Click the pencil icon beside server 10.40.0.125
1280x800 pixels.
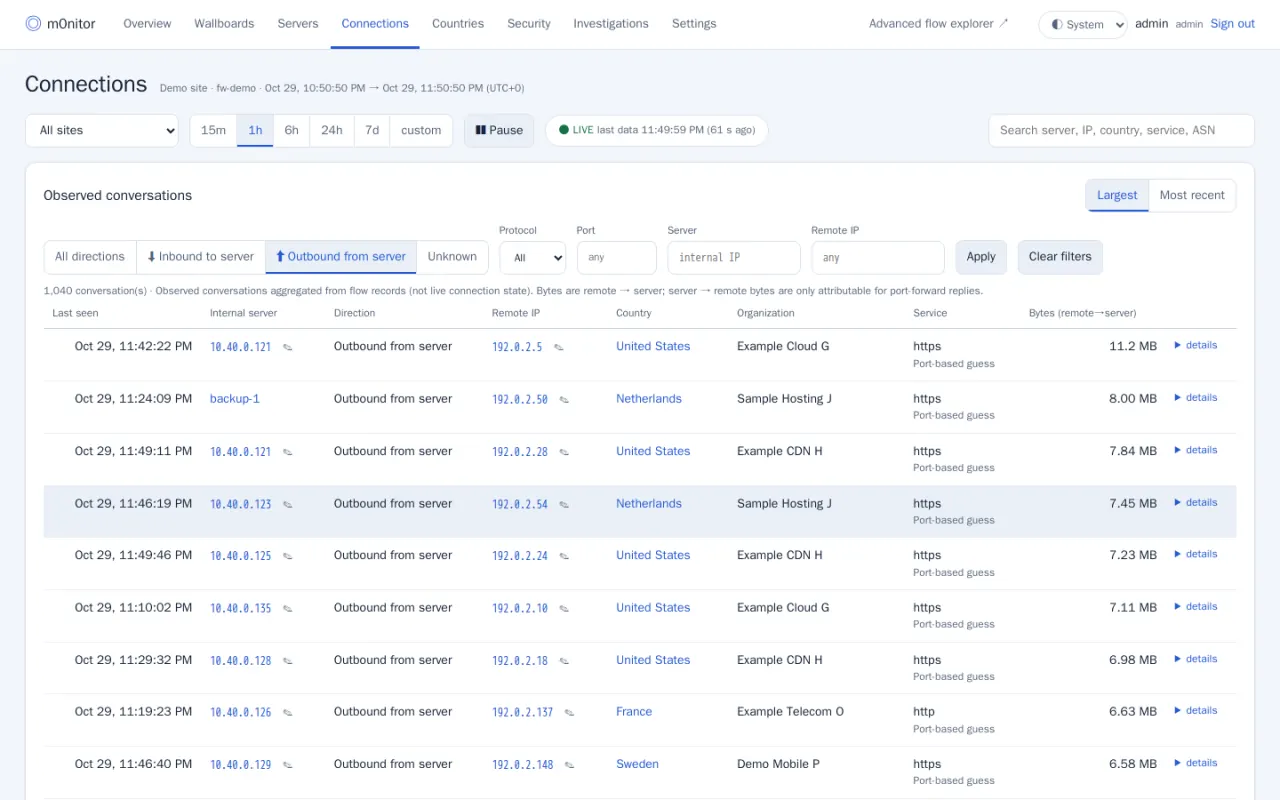coord(287,556)
